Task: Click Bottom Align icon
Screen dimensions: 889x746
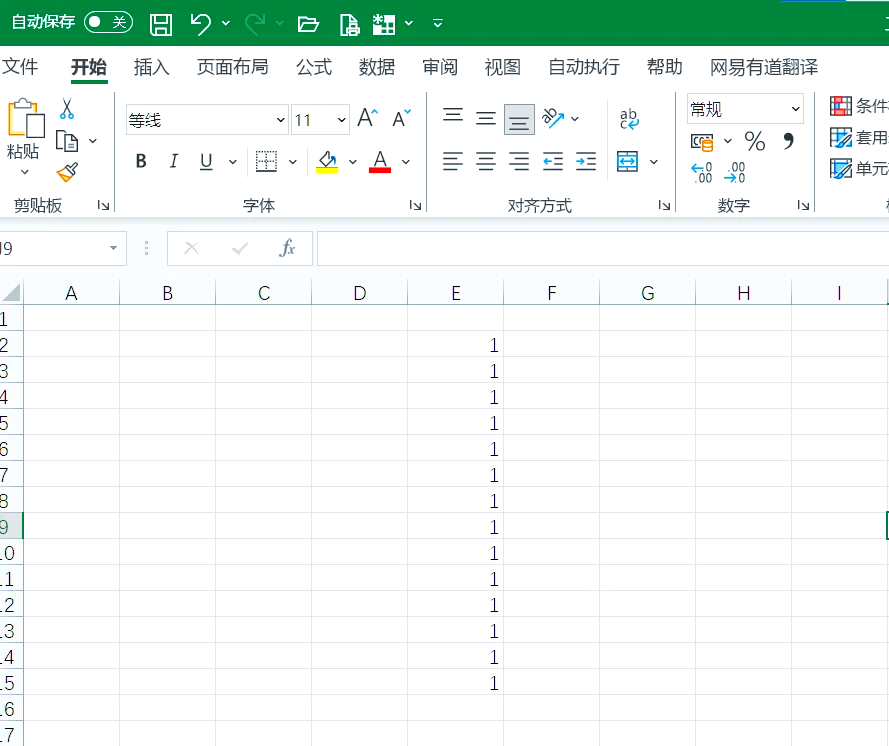Action: (519, 120)
